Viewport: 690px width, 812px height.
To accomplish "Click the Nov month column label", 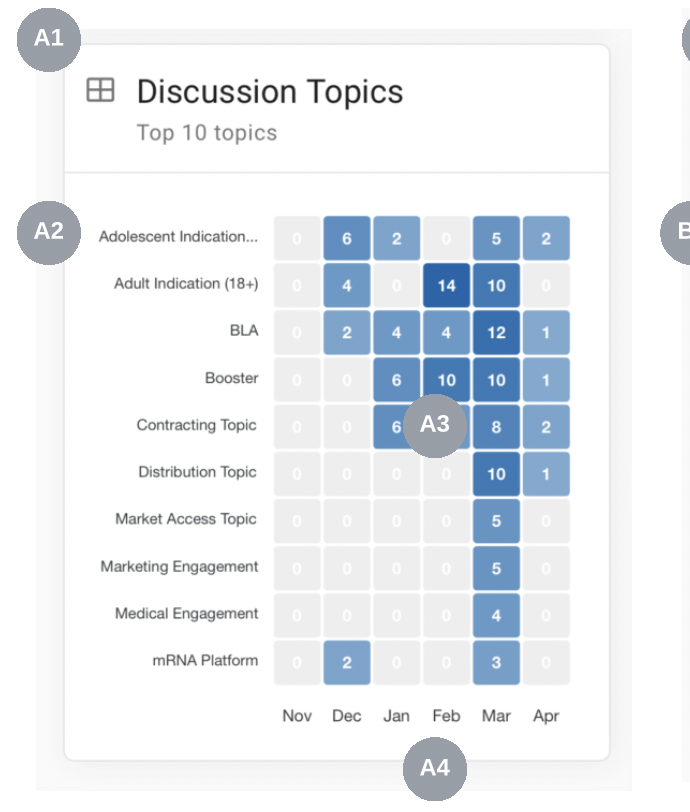I will tap(297, 716).
